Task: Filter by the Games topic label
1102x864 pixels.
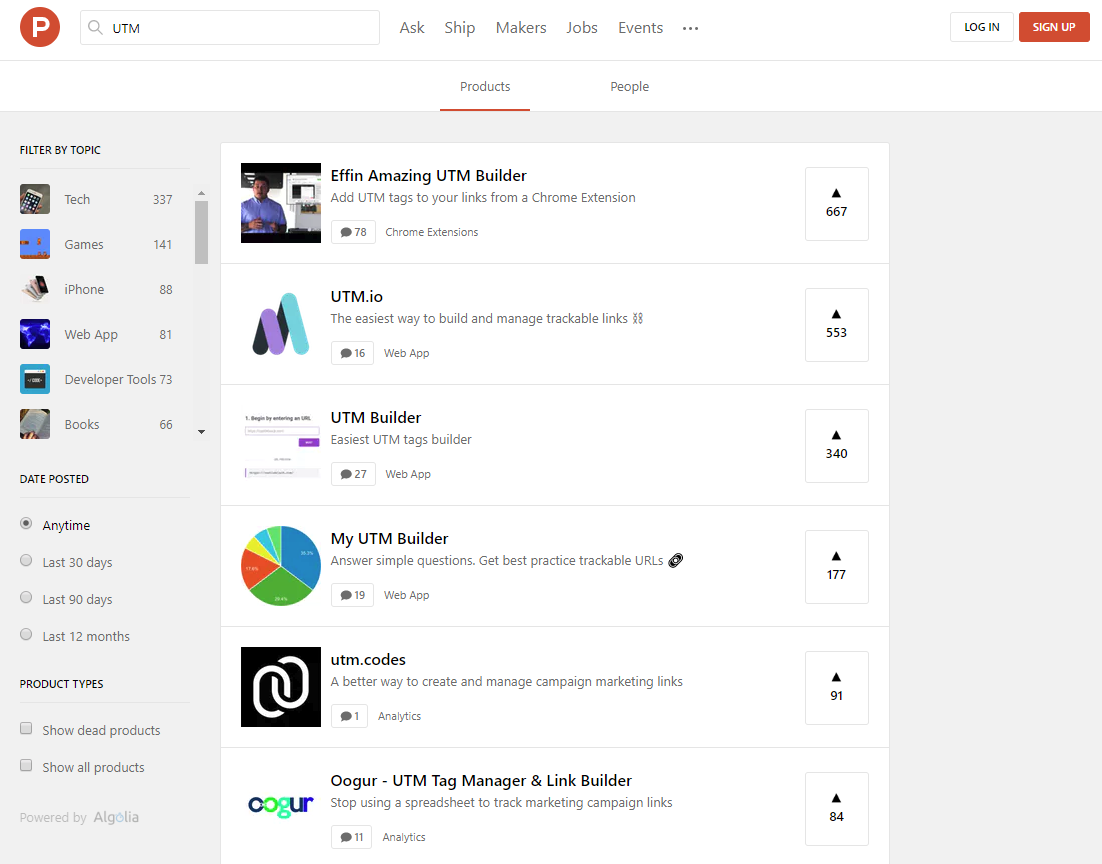Action: (84, 245)
